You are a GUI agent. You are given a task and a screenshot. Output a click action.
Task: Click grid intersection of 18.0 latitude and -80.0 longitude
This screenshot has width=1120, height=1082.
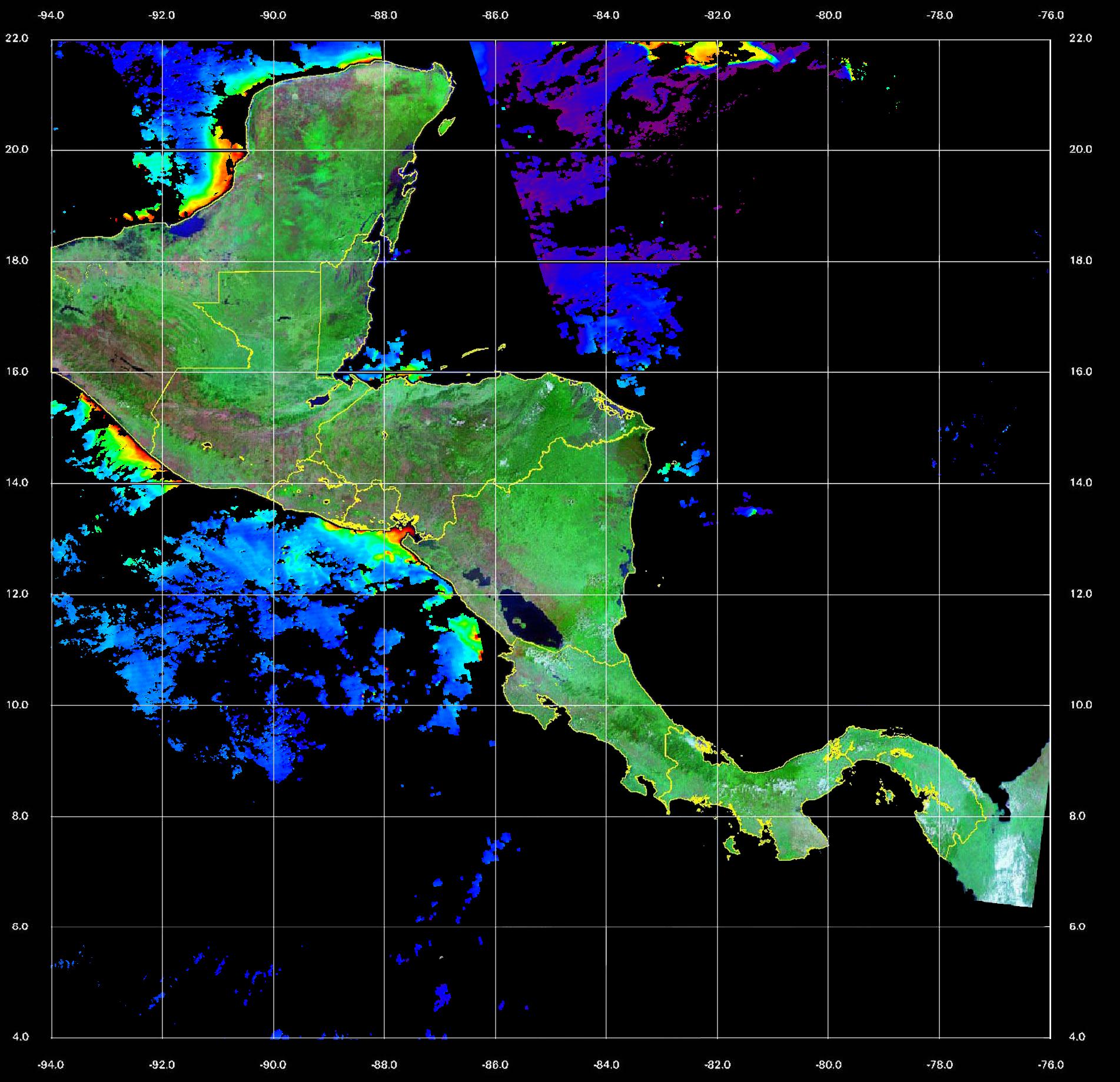(828, 261)
